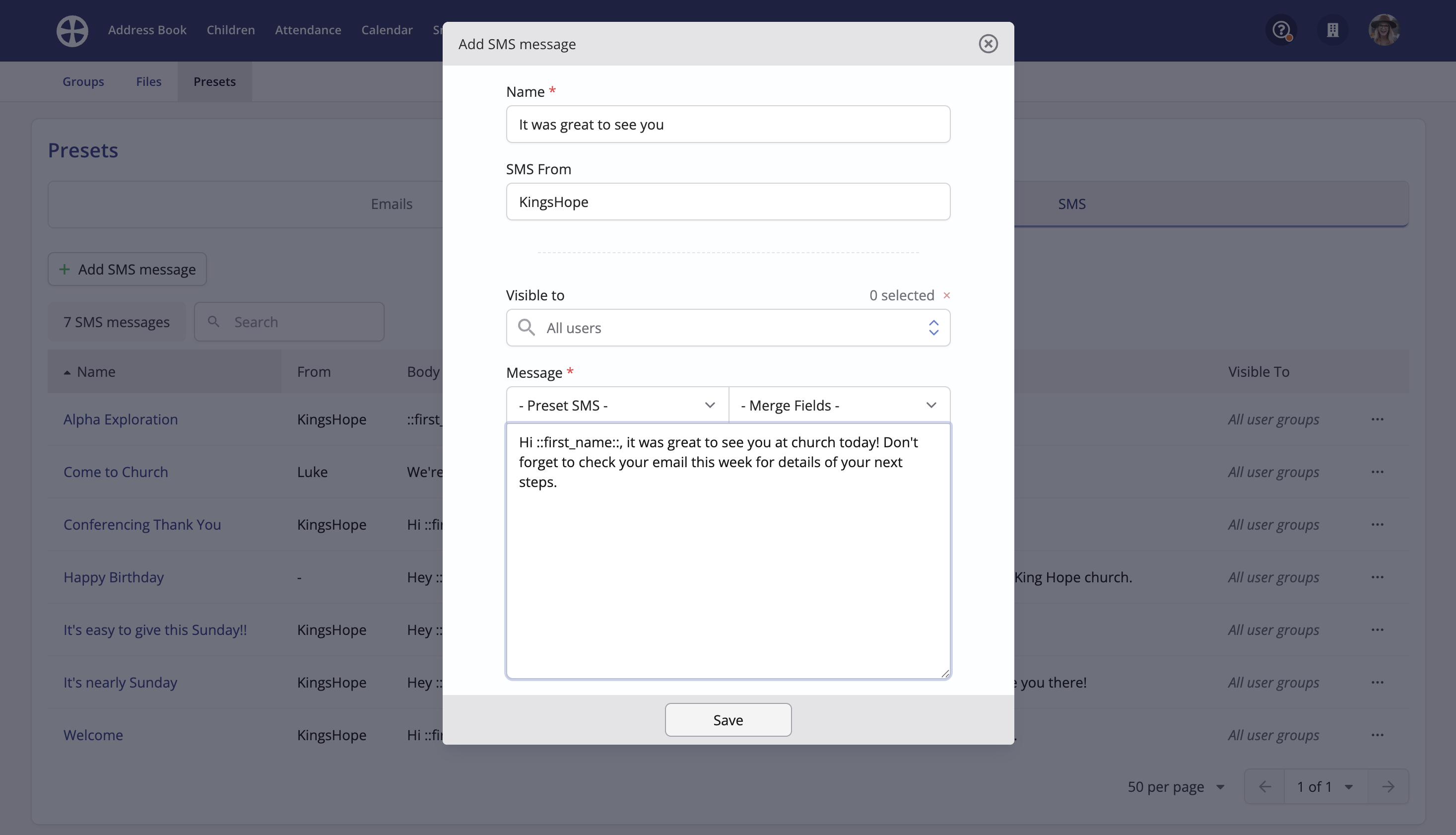The image size is (1456, 835).
Task: Sort the table by the Name column header
Action: coord(96,372)
